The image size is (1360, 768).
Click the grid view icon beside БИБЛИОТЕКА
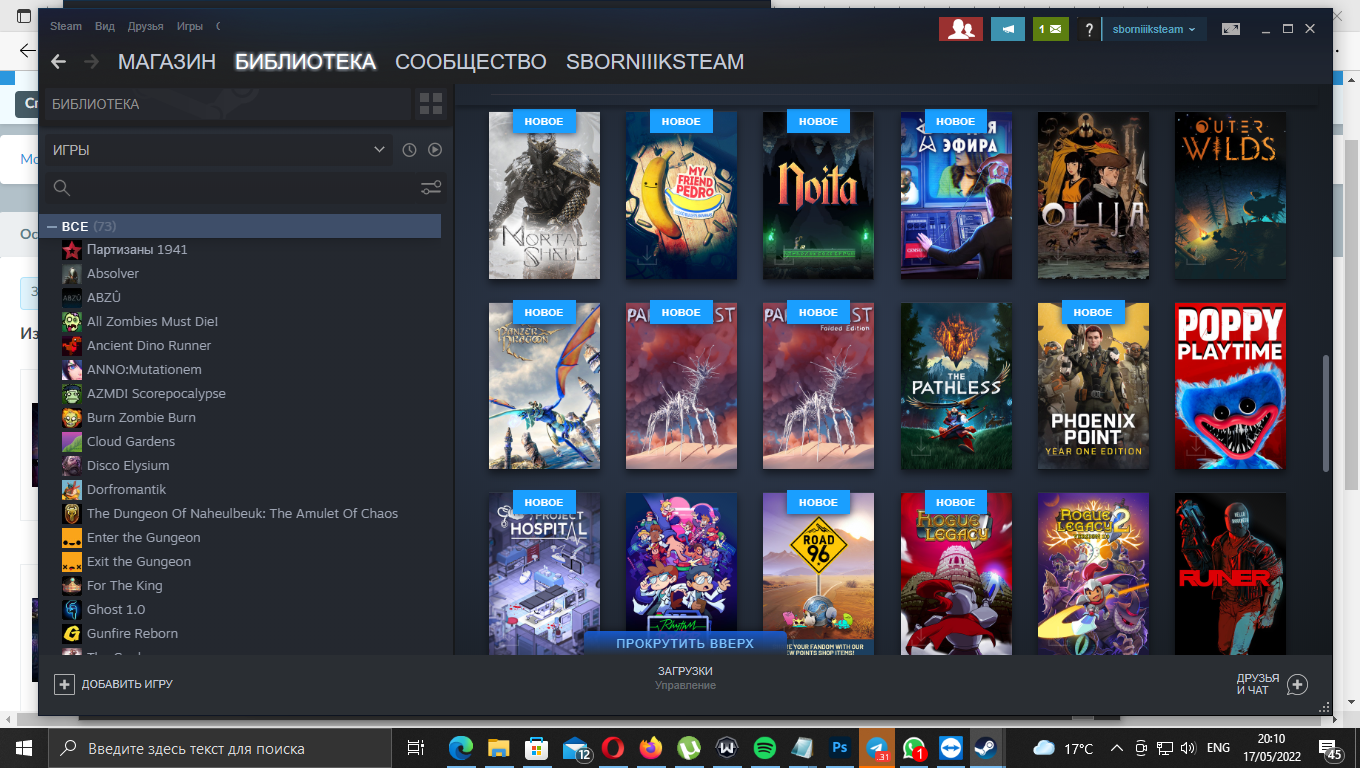[431, 104]
